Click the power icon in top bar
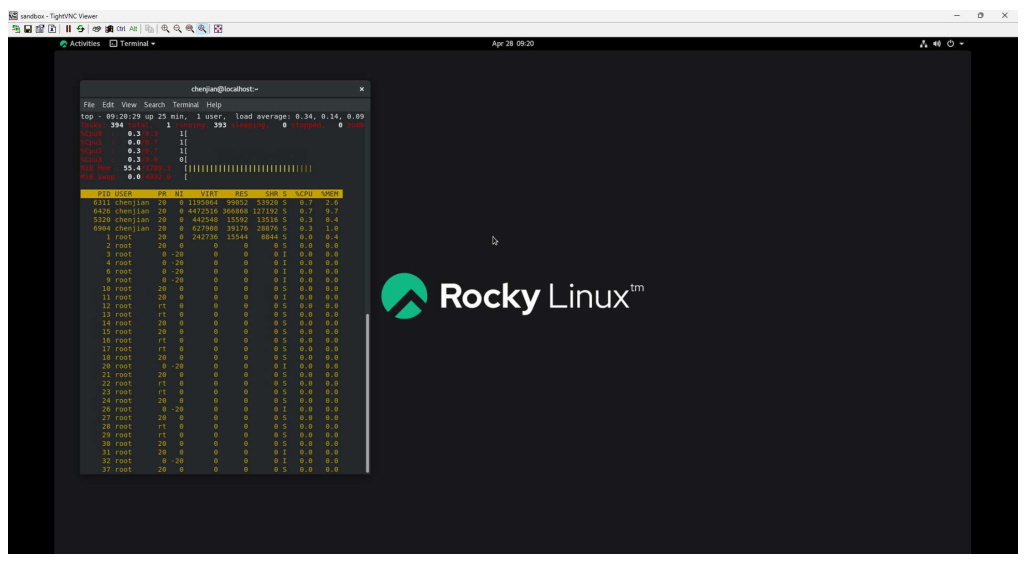 tap(950, 43)
